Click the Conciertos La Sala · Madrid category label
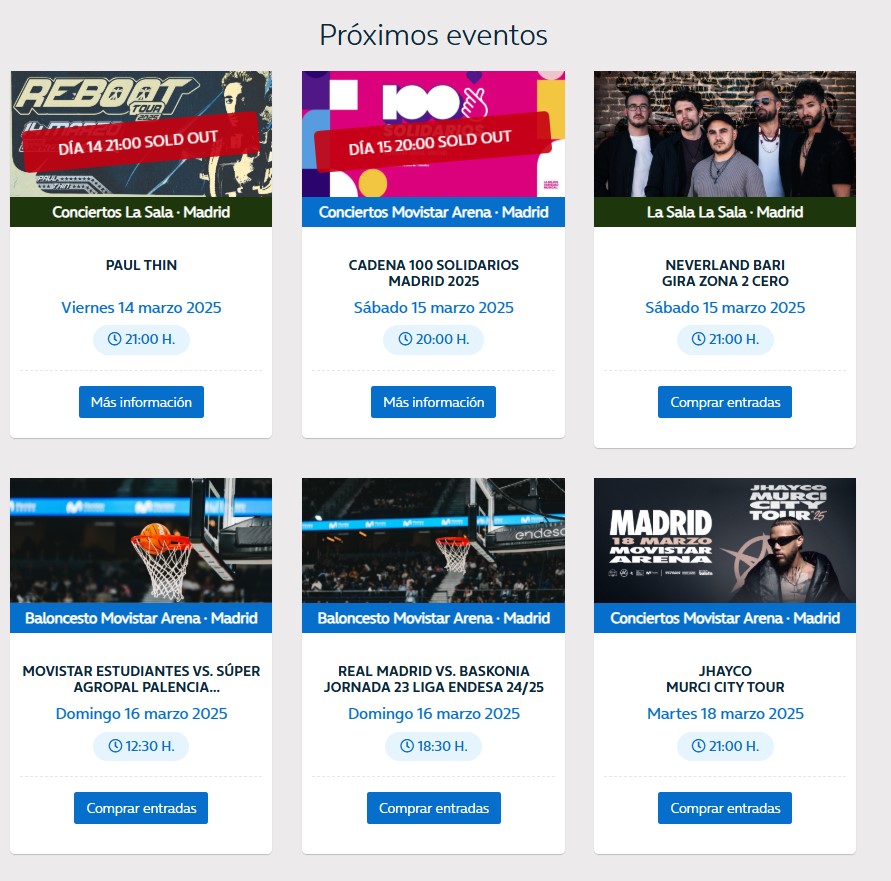The height and width of the screenshot is (881, 891). point(141,212)
